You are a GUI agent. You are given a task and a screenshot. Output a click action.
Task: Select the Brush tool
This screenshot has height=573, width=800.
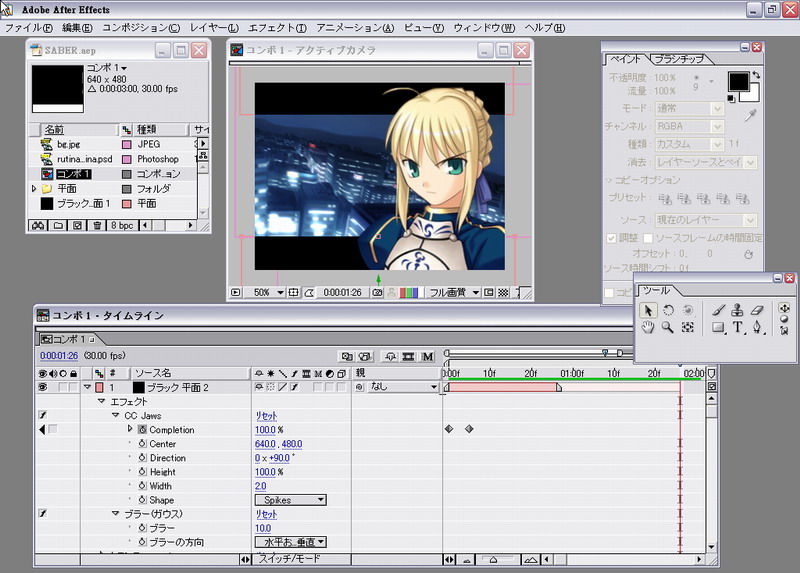pos(718,310)
